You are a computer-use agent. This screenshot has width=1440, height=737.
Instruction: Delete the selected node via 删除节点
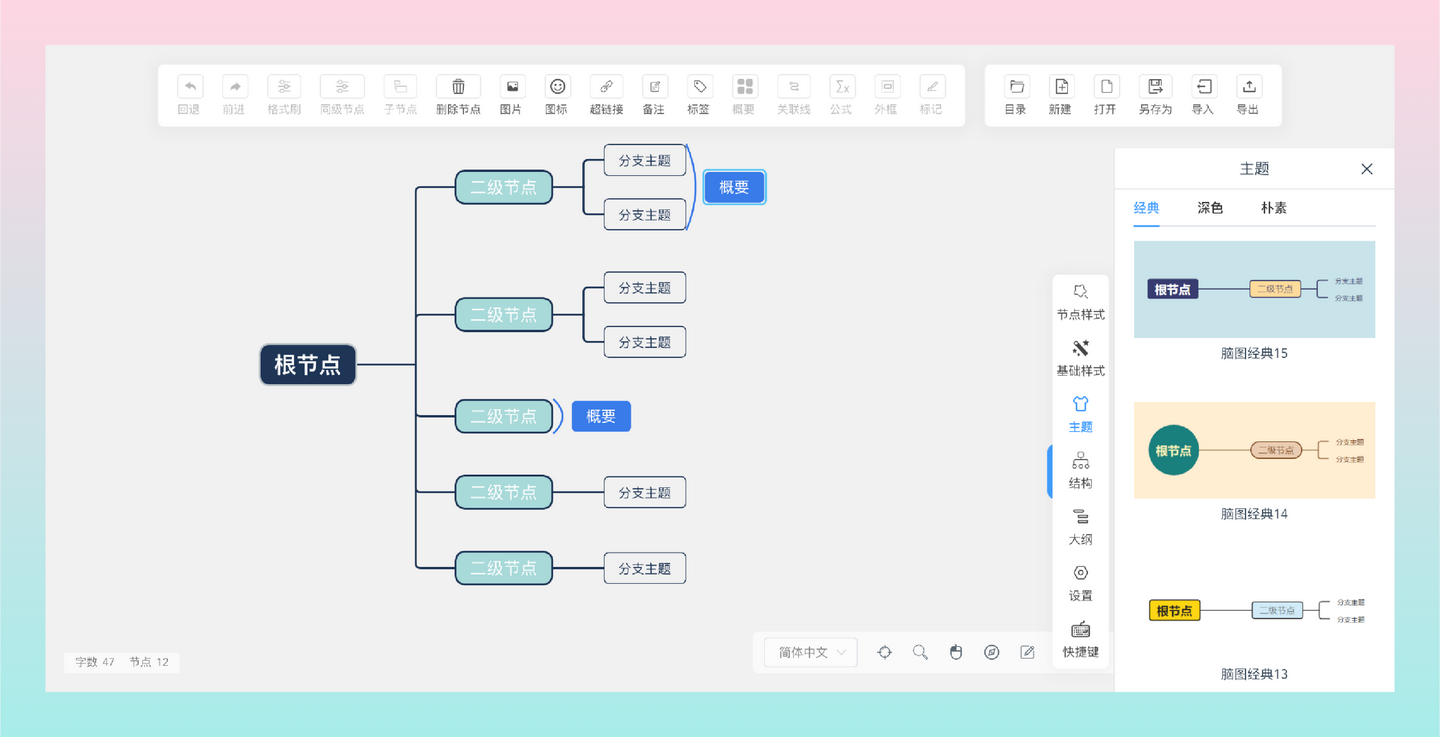457,95
